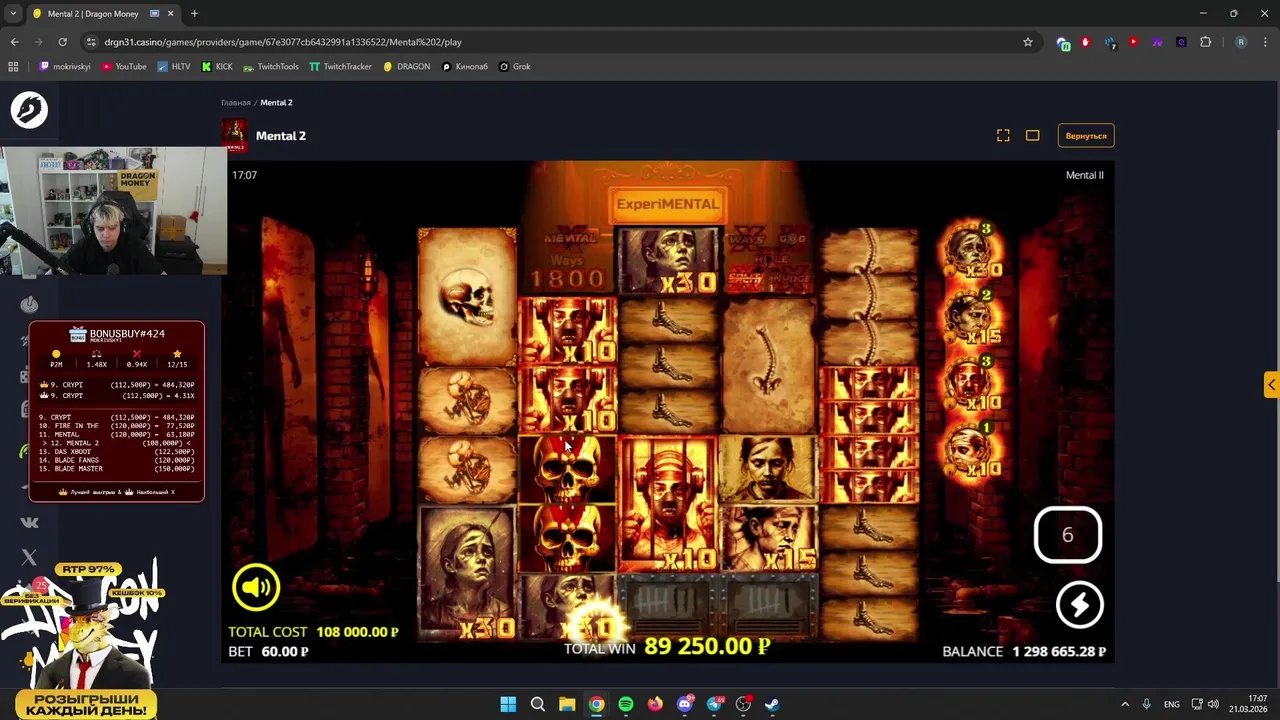
Task: Click the purple 7TV extension icon
Action: (x=1157, y=42)
